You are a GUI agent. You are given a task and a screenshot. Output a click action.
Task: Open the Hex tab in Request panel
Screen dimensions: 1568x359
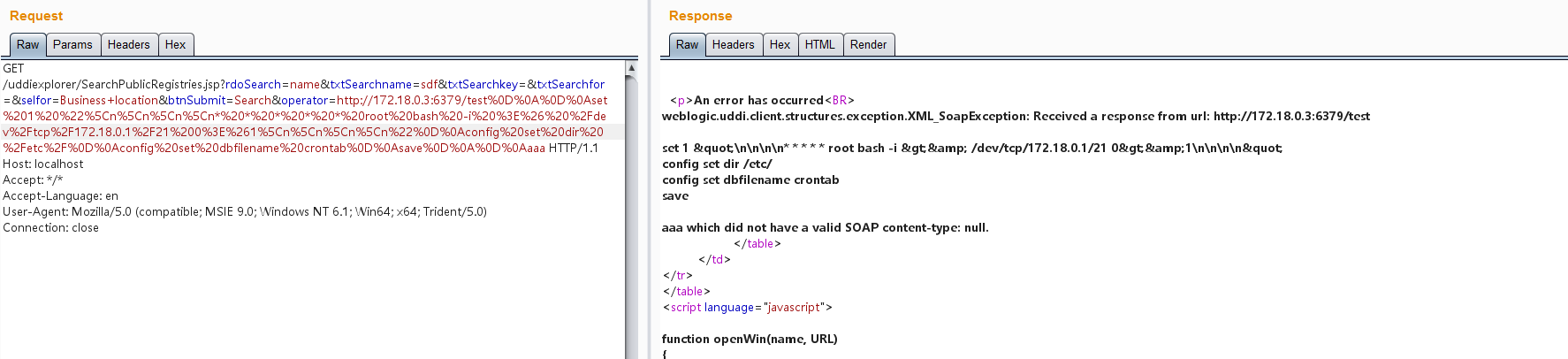(176, 45)
